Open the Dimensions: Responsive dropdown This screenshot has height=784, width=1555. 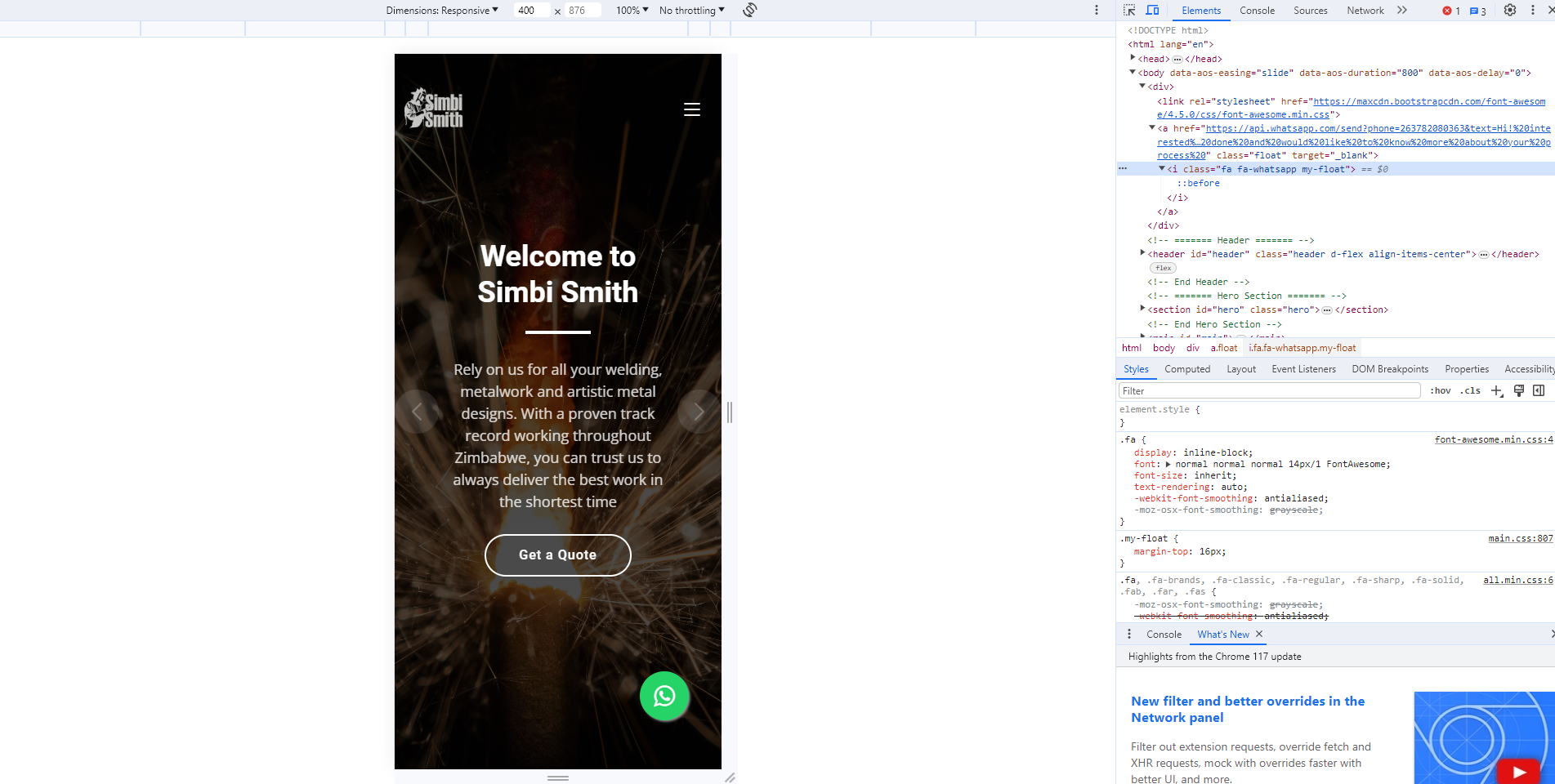pyautogui.click(x=441, y=11)
